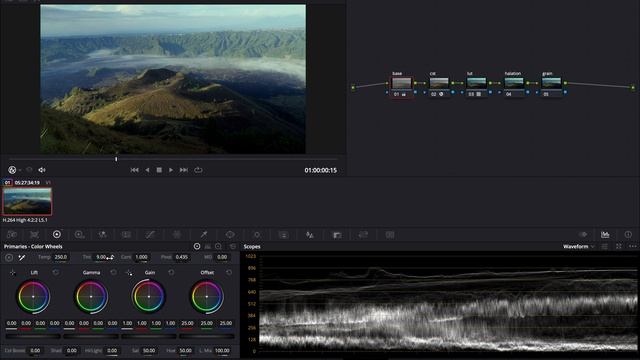Open the Information panel
The height and width of the screenshot is (360, 640).
pyautogui.click(x=628, y=234)
